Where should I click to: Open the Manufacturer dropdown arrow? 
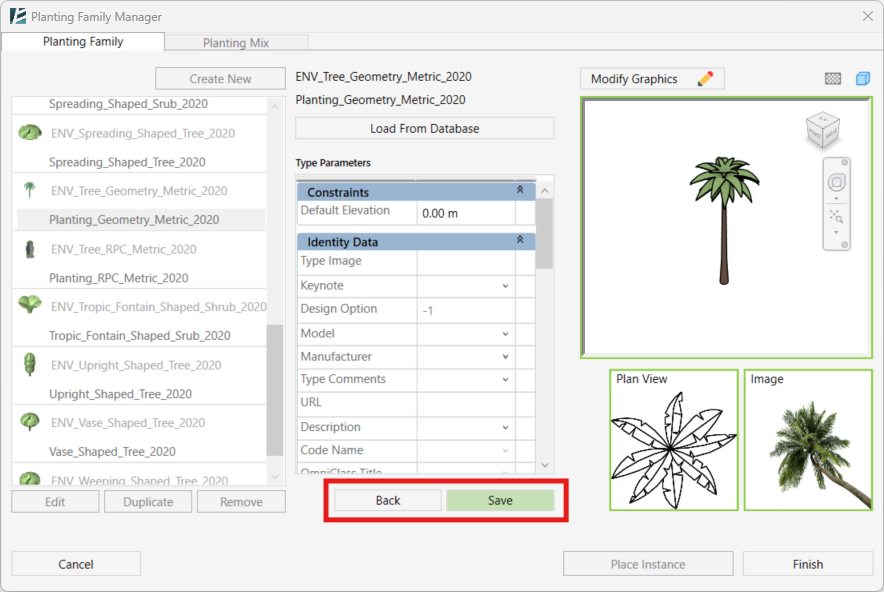(x=505, y=357)
